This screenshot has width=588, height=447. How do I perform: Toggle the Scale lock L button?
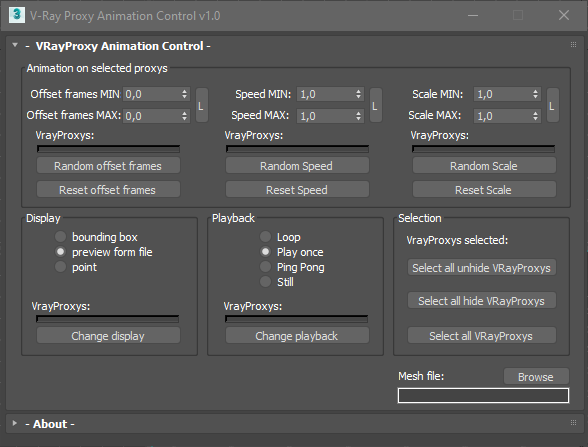(x=553, y=105)
